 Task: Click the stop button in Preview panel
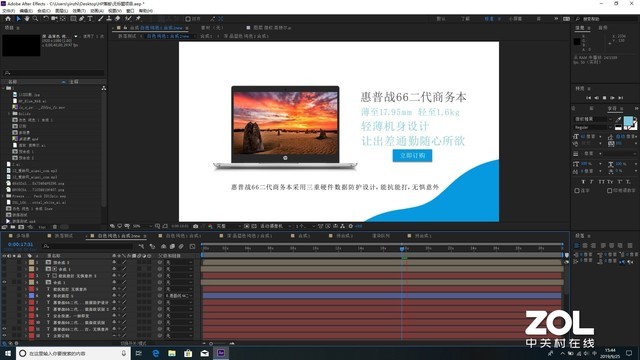604,98
